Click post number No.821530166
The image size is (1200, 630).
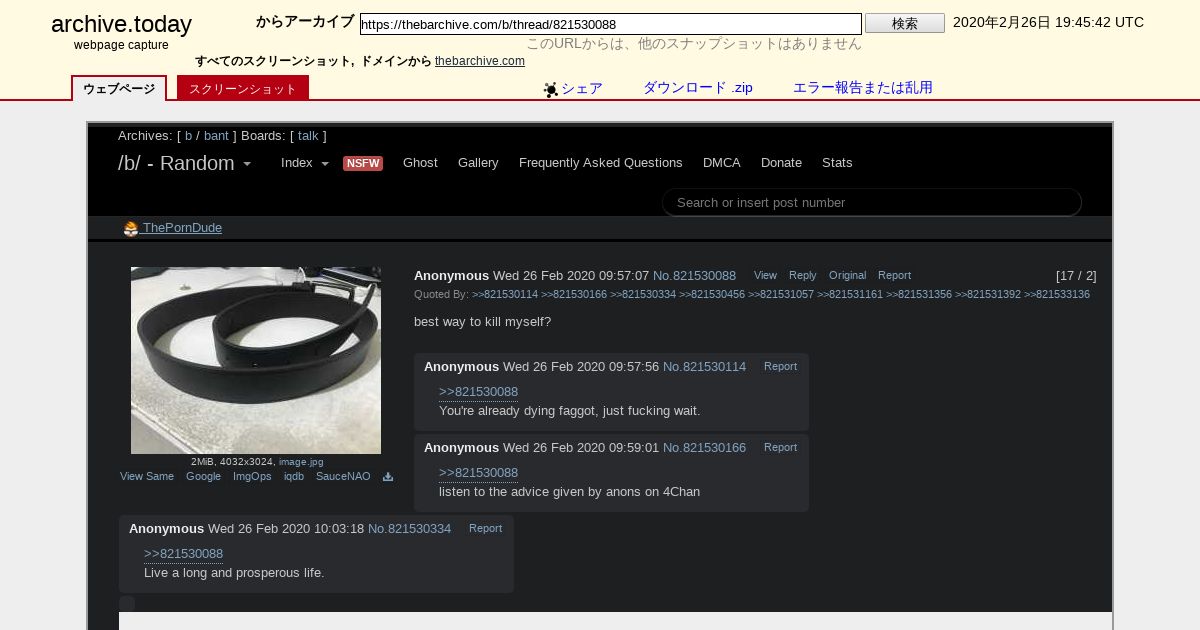(x=704, y=448)
